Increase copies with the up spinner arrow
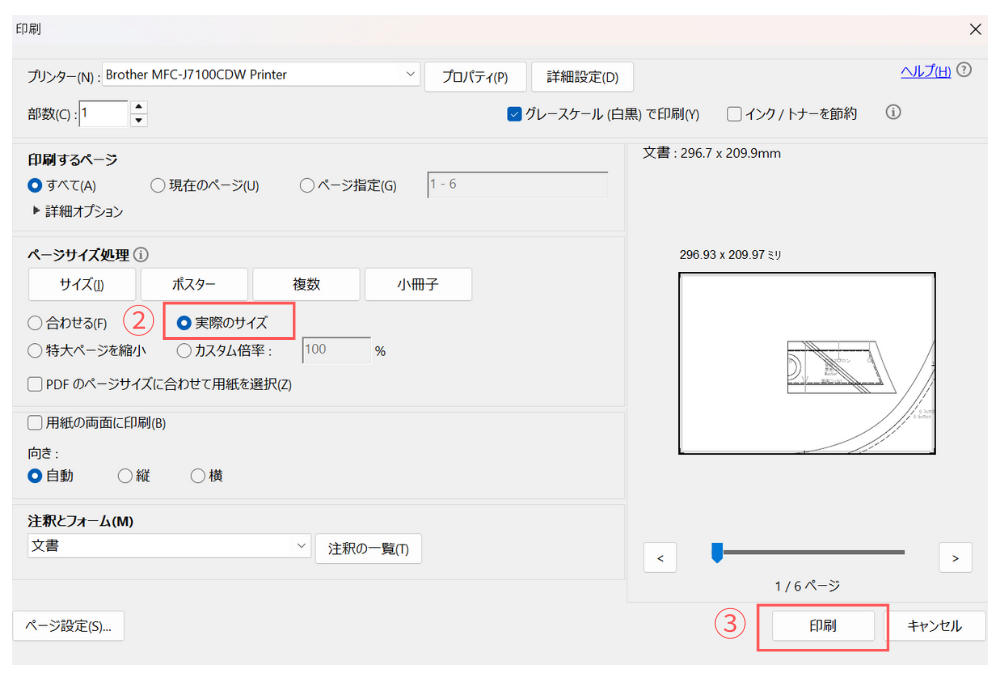Viewport: 1000px width, 680px height. tap(139, 107)
